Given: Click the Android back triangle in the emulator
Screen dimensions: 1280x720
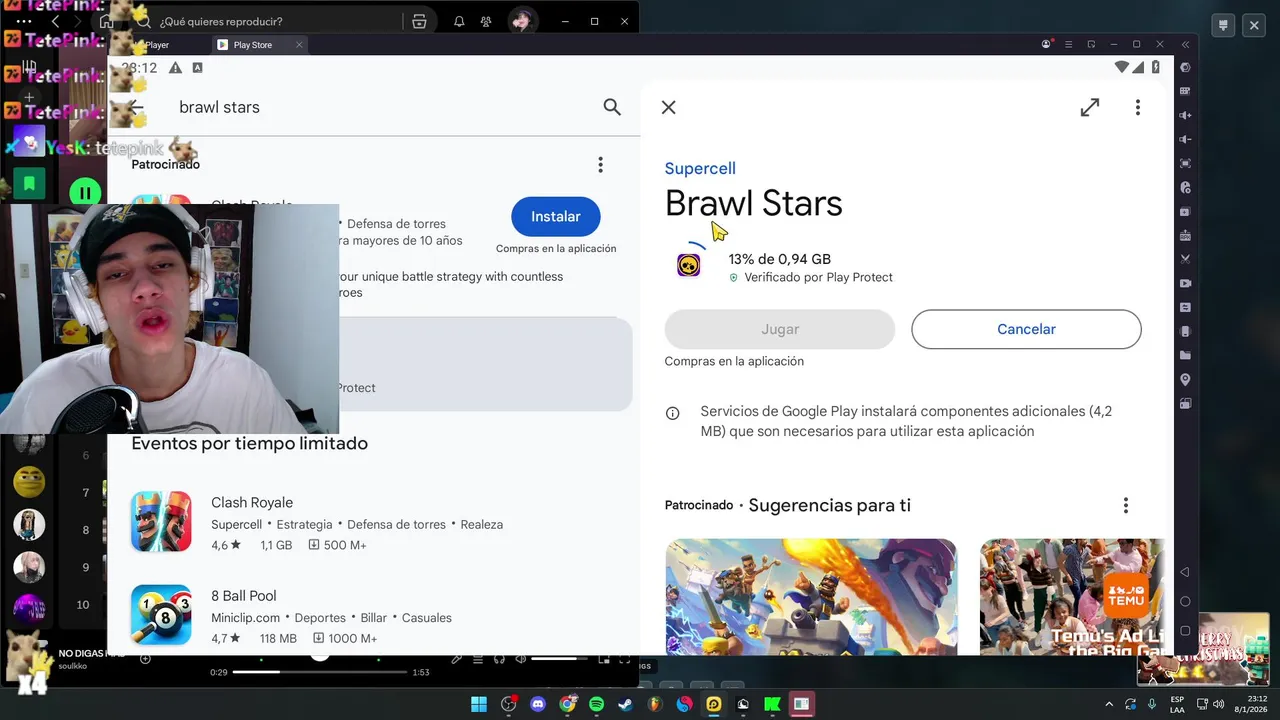Looking at the screenshot, I should [1185, 572].
